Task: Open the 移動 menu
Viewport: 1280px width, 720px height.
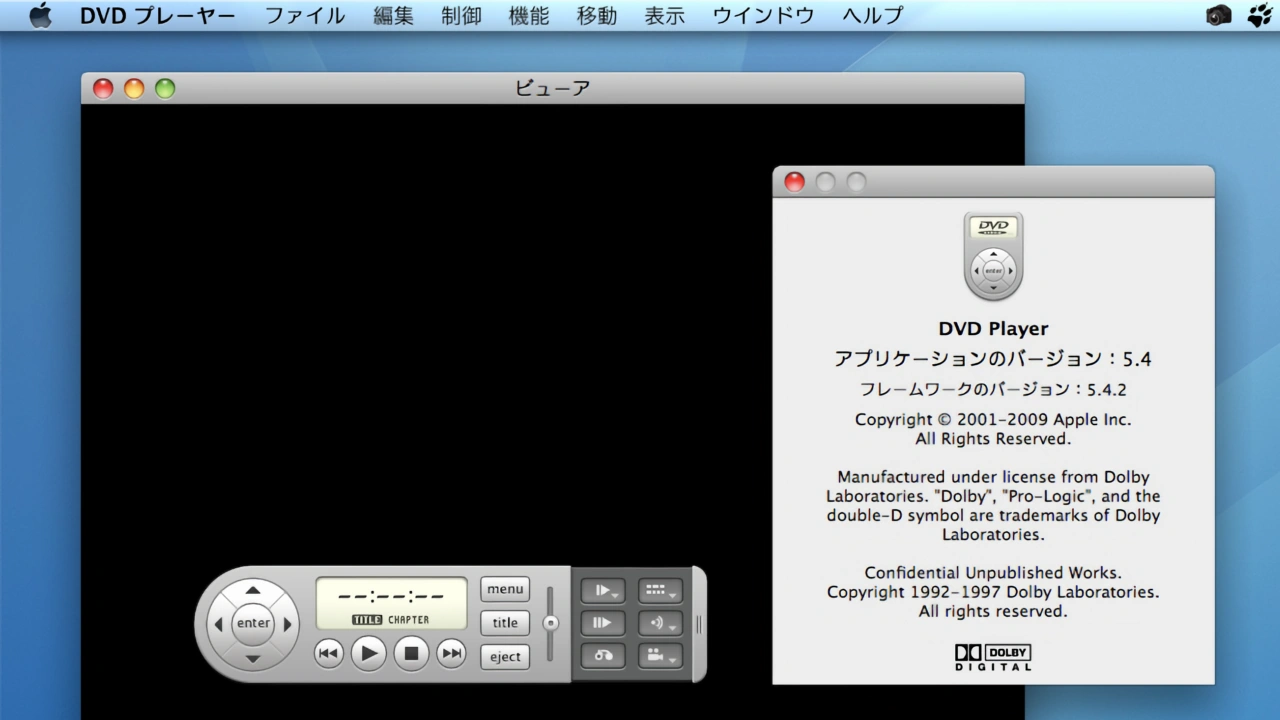Action: [x=597, y=15]
